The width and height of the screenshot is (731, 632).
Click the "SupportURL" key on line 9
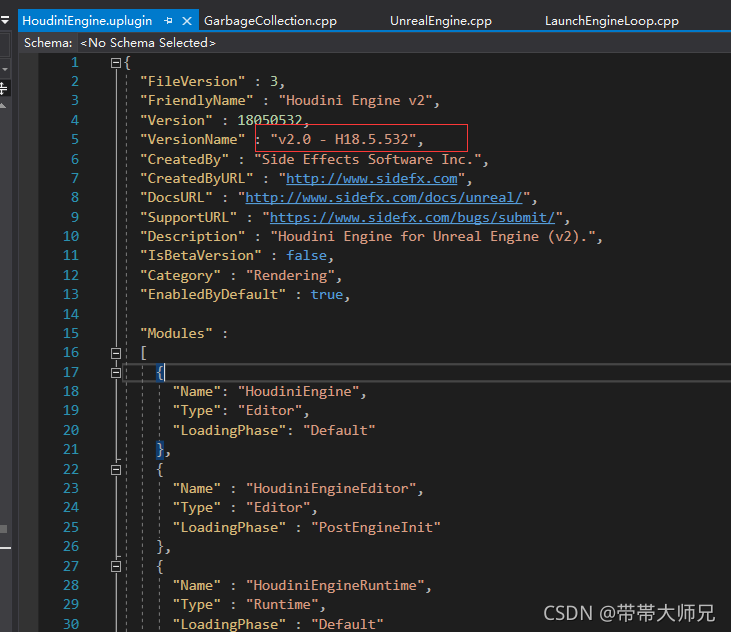pyautogui.click(x=188, y=217)
